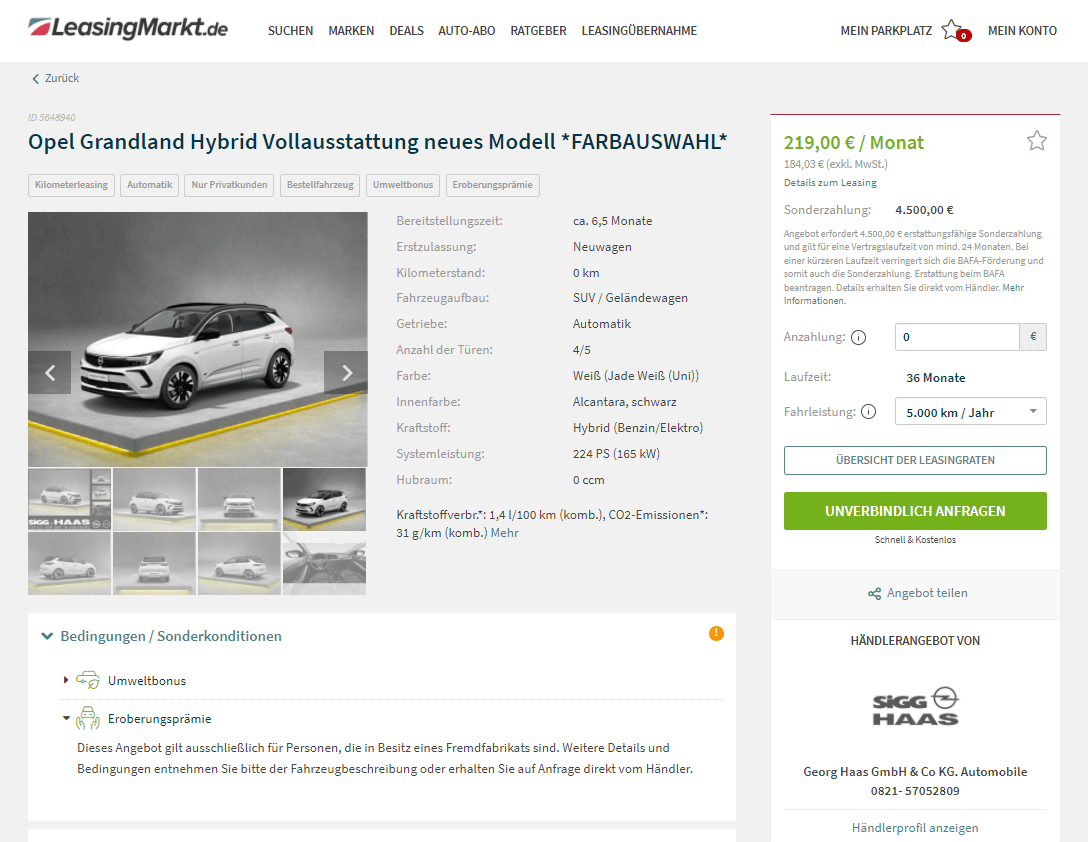Click into the Anzahlung amount field

point(957,337)
